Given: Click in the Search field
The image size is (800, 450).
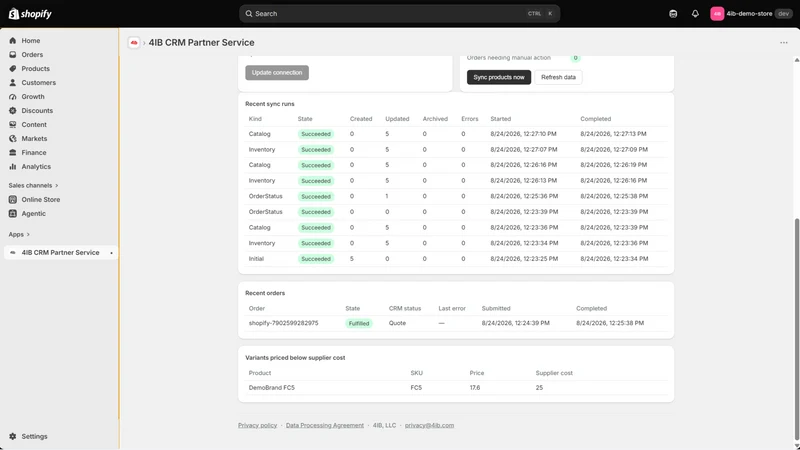Looking at the screenshot, I should 399,14.
